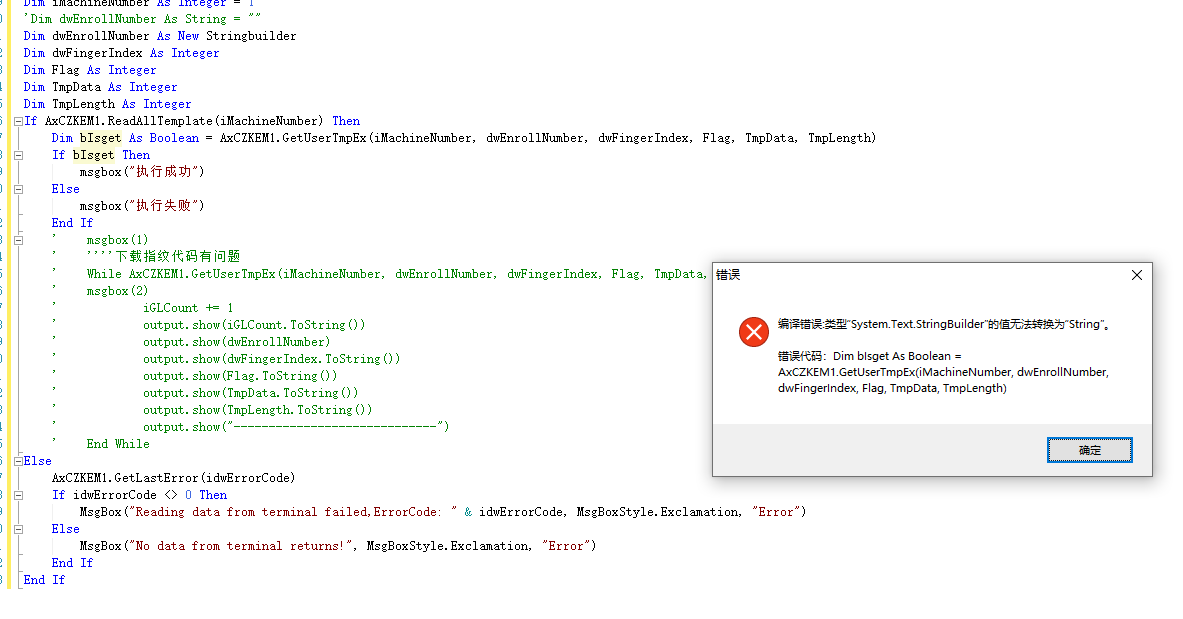The image size is (1183, 619).
Task: Click the msgbox("执行失败") line
Action: 142,206
